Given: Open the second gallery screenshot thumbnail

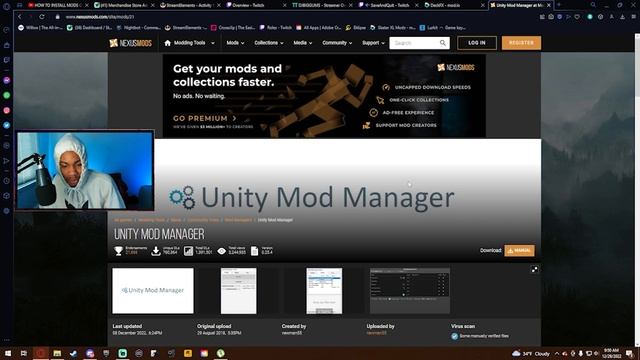Looking at the screenshot, I should 239,291.
